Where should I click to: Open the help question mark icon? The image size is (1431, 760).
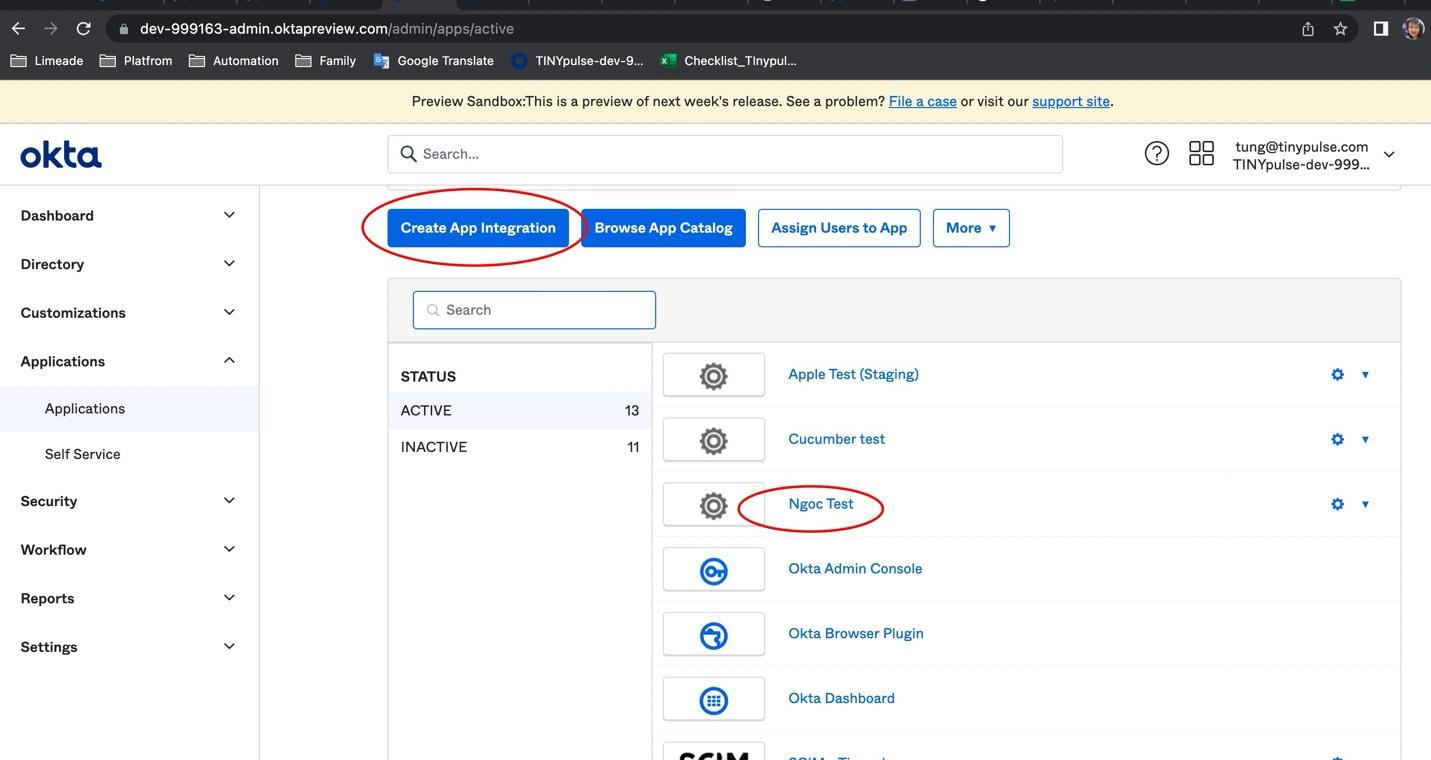coord(1157,153)
